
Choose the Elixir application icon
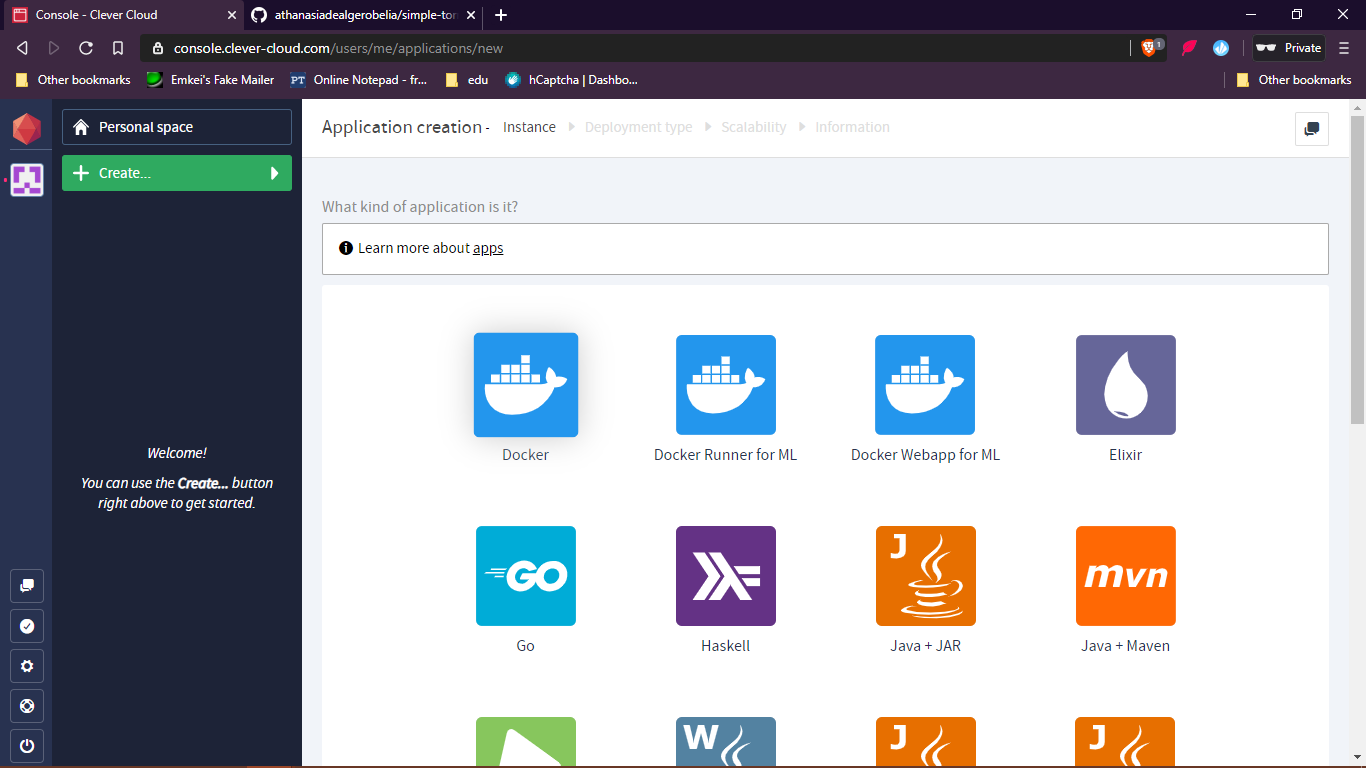point(1125,385)
